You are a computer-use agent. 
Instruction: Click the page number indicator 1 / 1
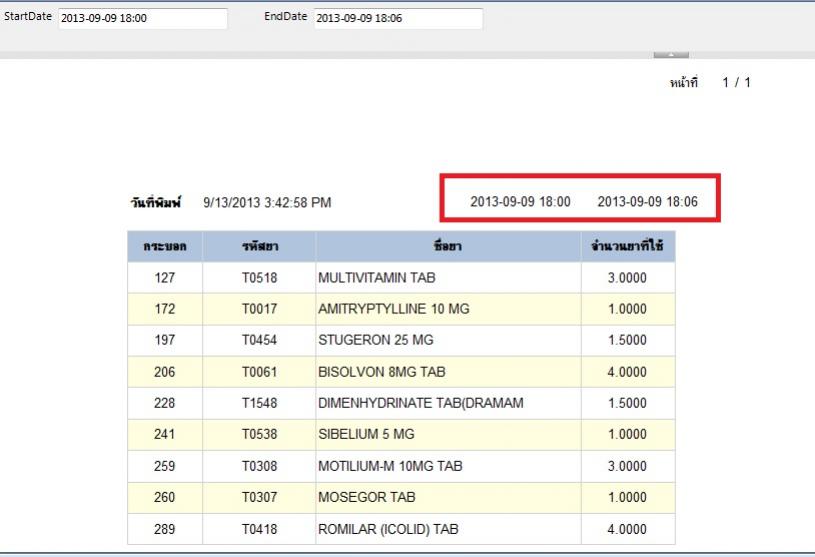(736, 82)
